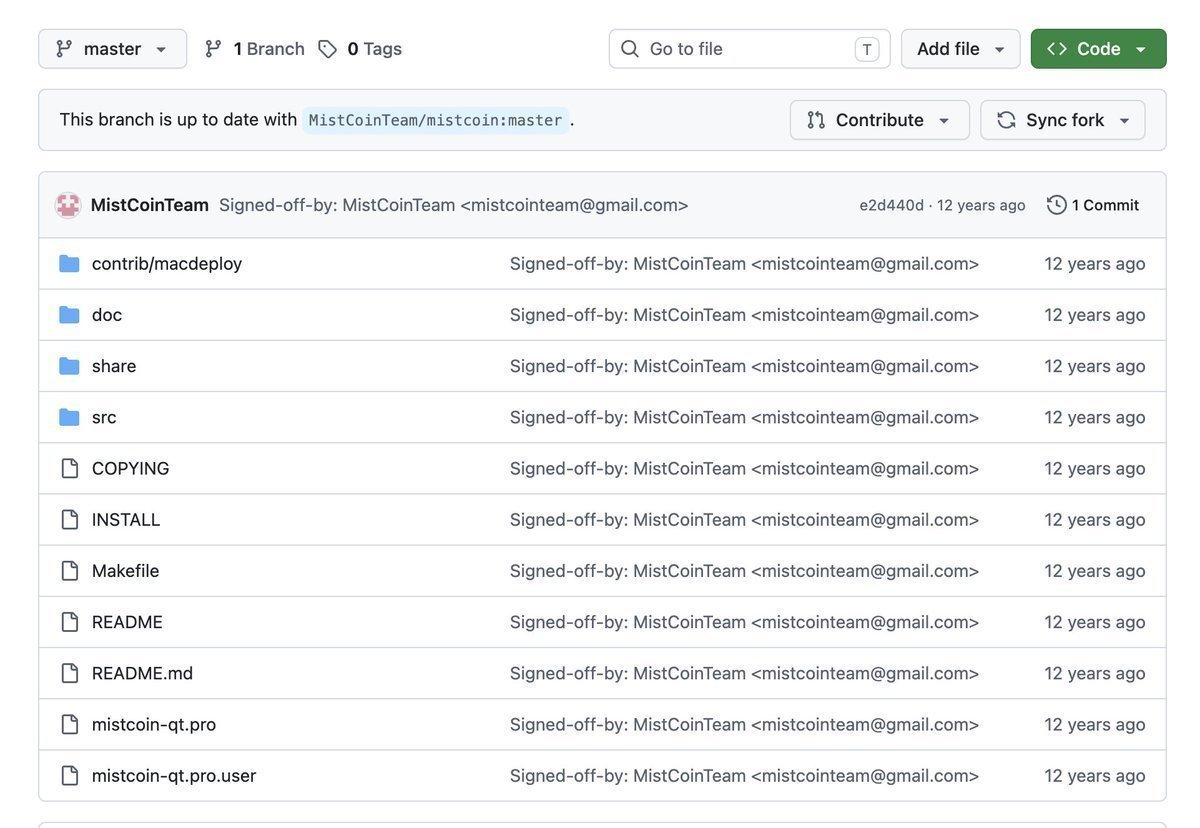Image resolution: width=1200 pixels, height=828 pixels.
Task: Click the branch icon next to 1 Branch
Action: pos(213,49)
